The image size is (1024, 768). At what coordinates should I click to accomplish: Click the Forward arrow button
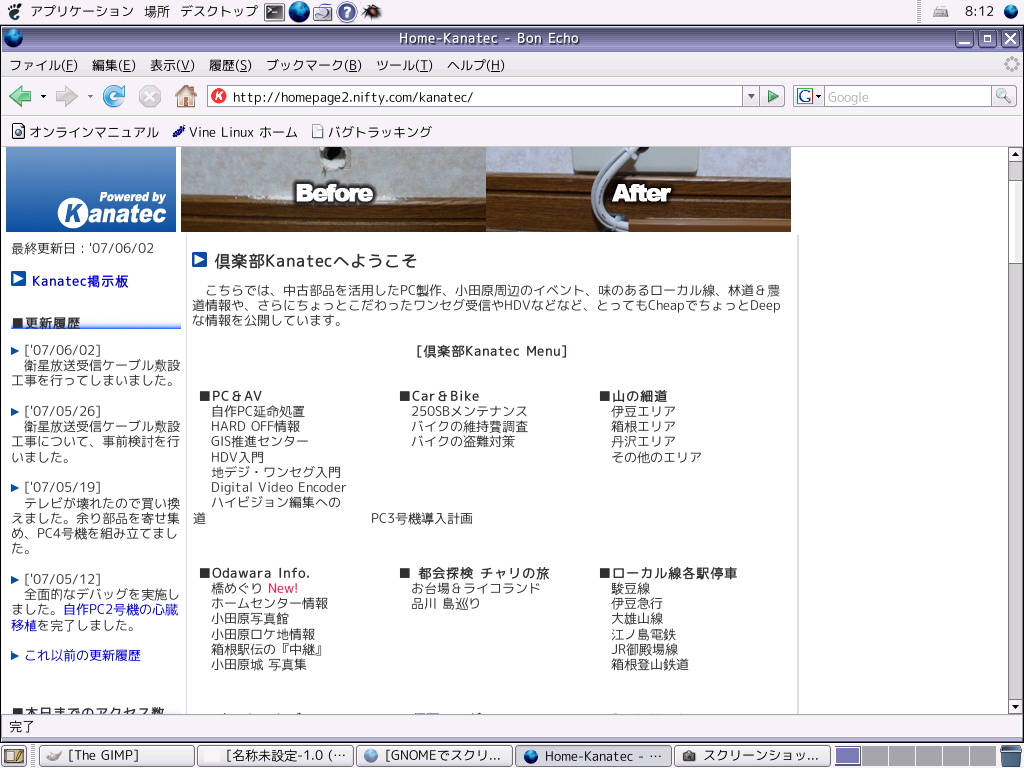coord(67,97)
